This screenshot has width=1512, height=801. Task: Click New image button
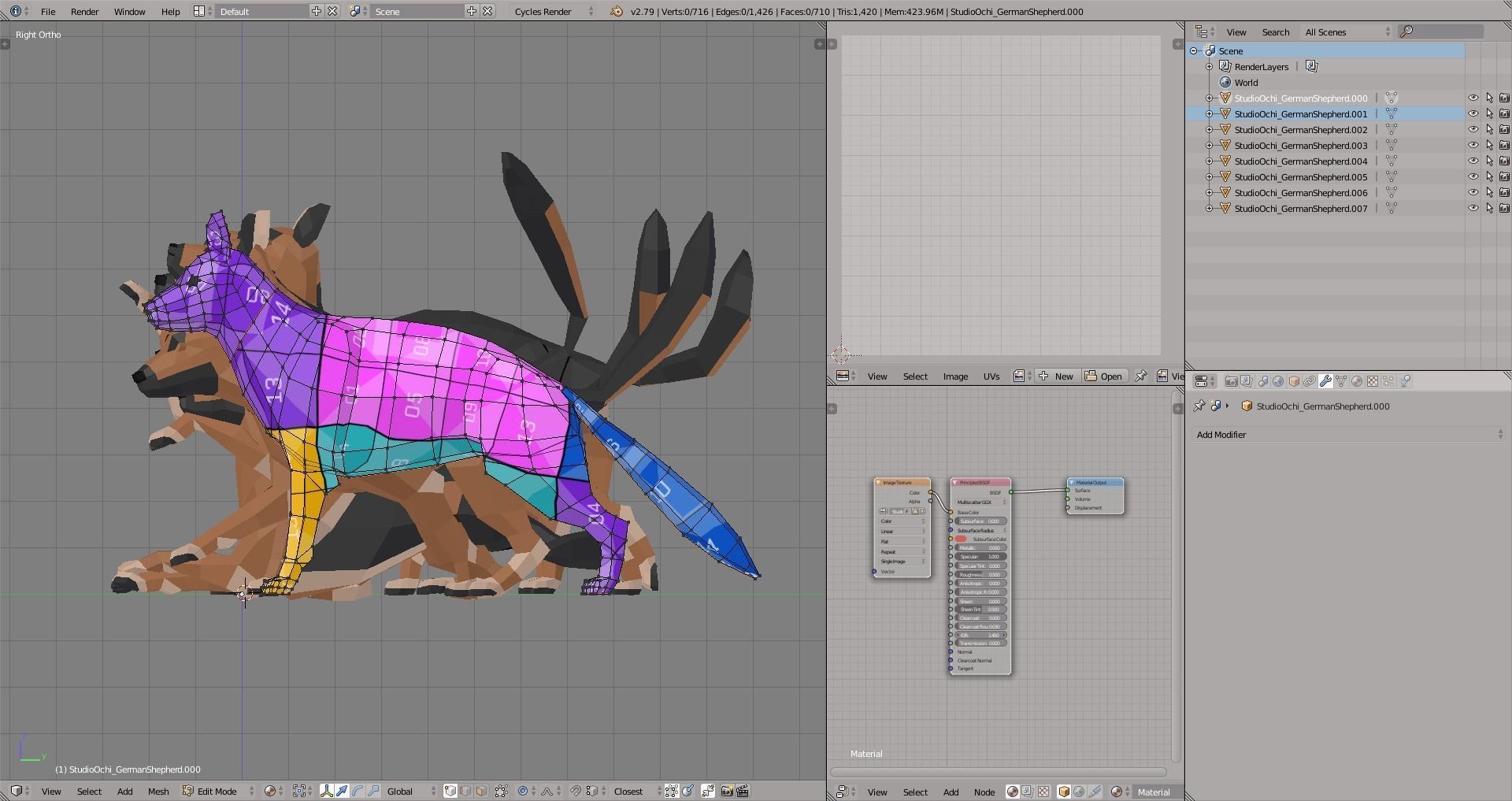click(x=1056, y=376)
